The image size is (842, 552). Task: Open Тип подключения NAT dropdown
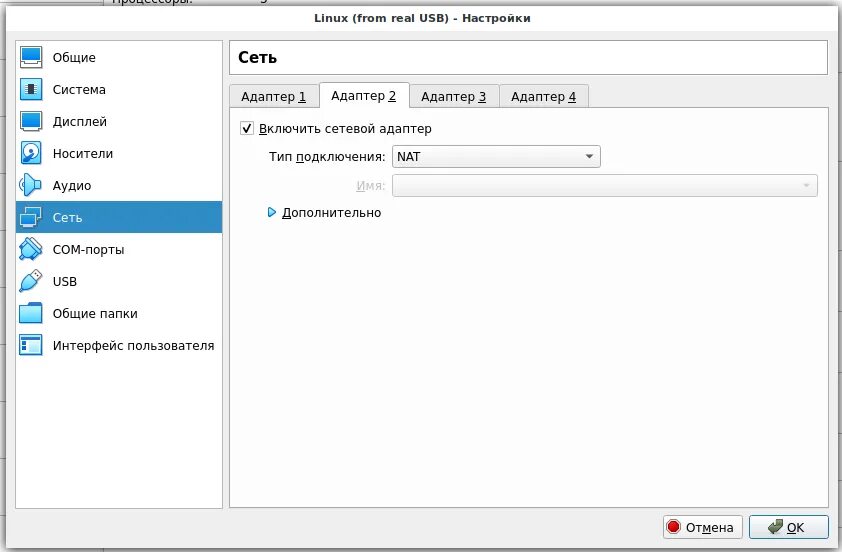496,156
